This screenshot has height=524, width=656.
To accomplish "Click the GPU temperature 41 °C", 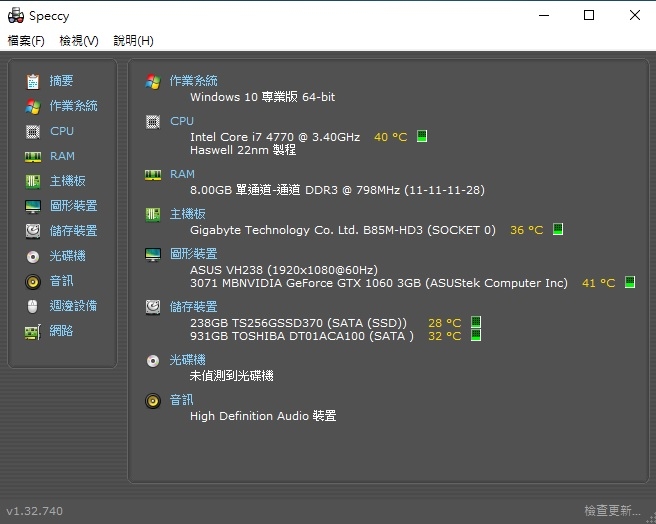I will 598,283.
